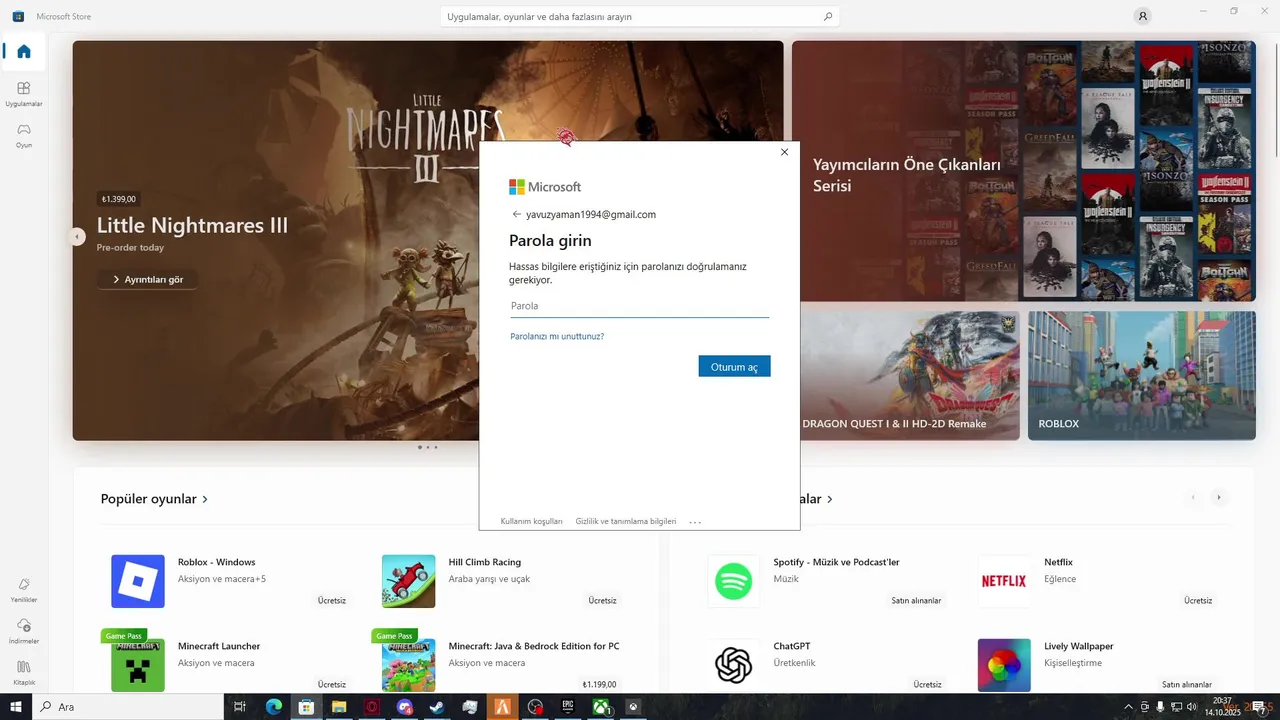Open the Spotify app icon

tap(733, 581)
